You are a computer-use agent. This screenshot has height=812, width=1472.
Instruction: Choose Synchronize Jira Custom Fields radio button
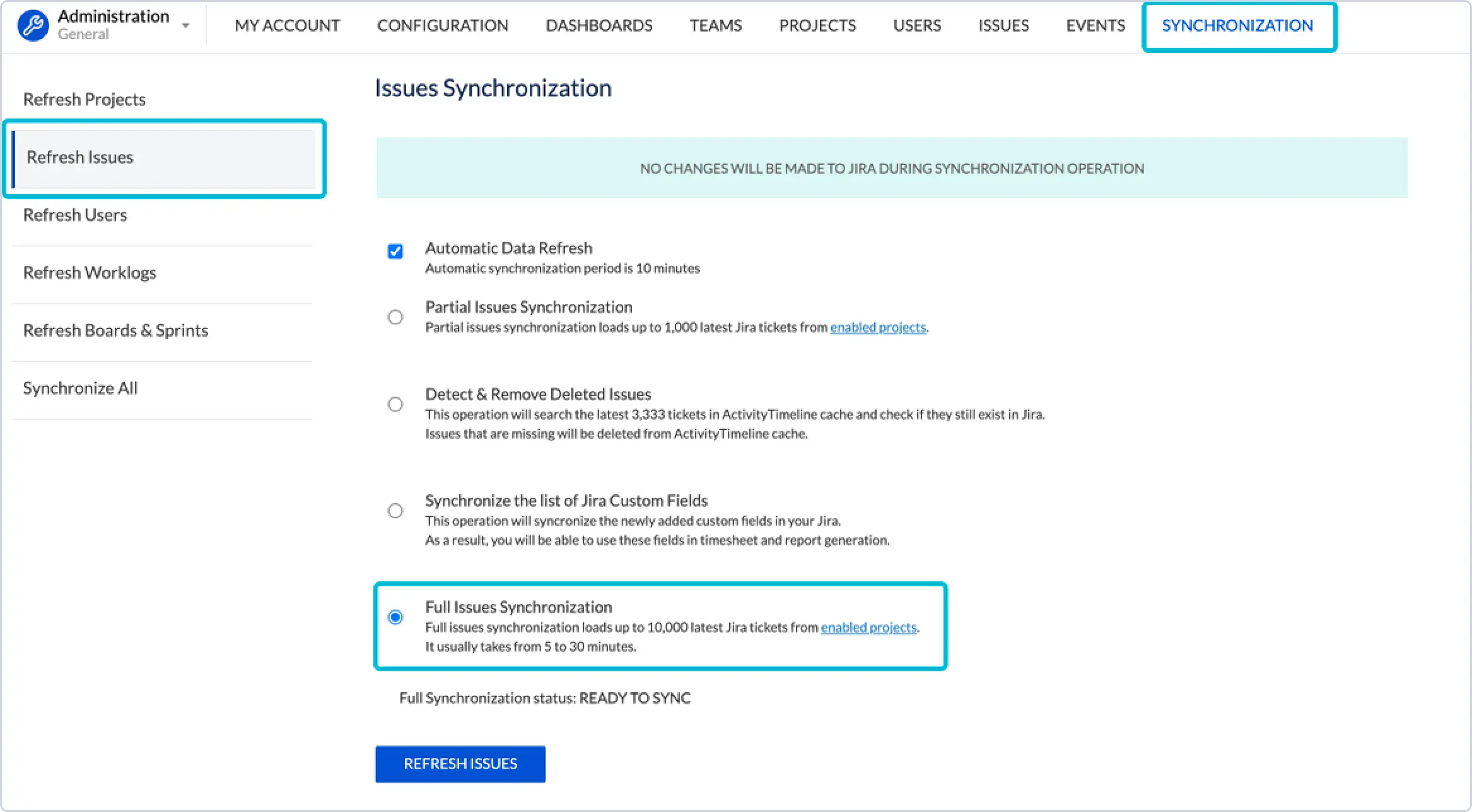coord(395,511)
